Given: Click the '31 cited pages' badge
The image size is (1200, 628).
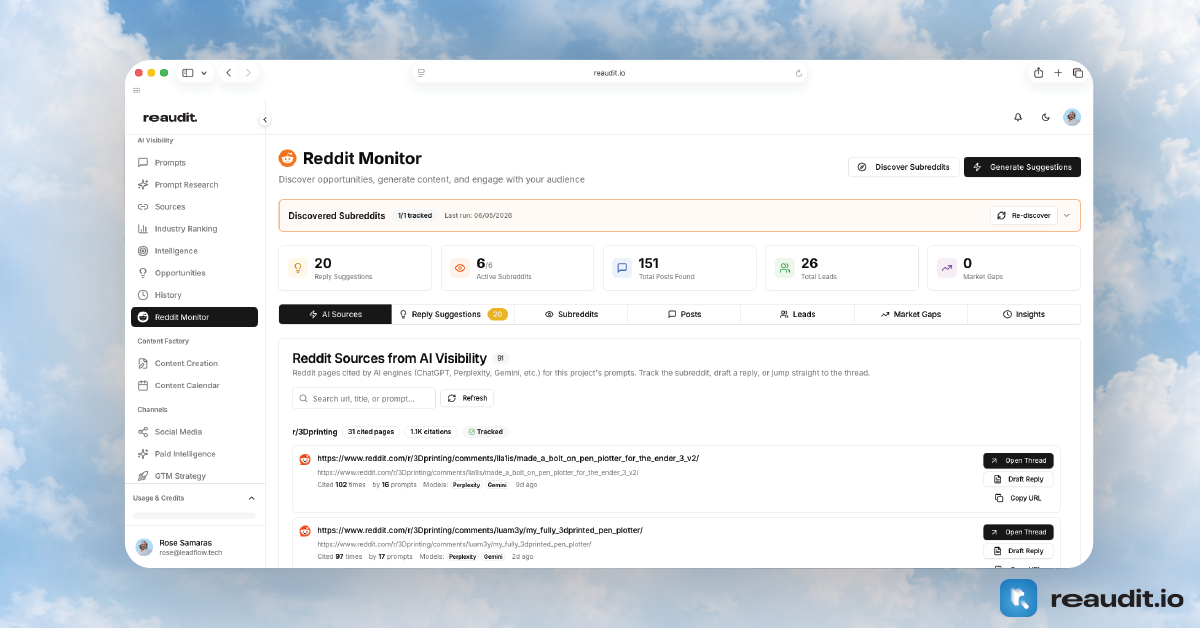Looking at the screenshot, I should pos(369,432).
